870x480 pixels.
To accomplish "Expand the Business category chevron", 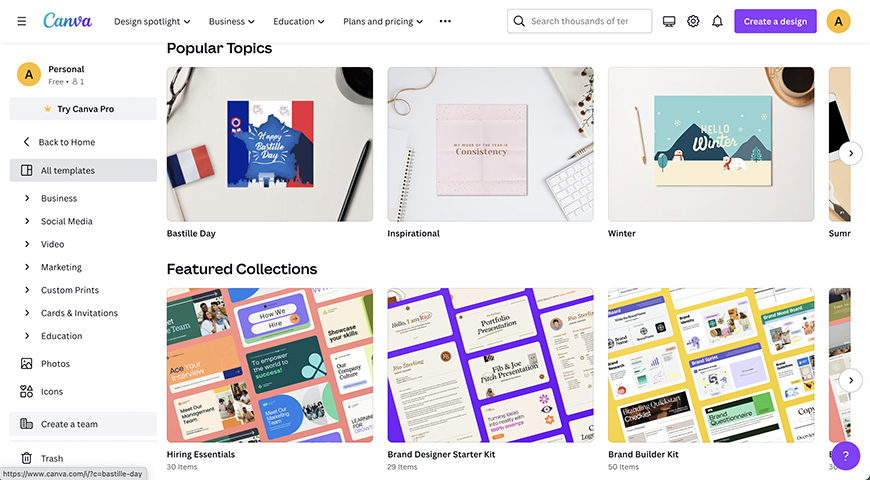I will [x=27, y=198].
